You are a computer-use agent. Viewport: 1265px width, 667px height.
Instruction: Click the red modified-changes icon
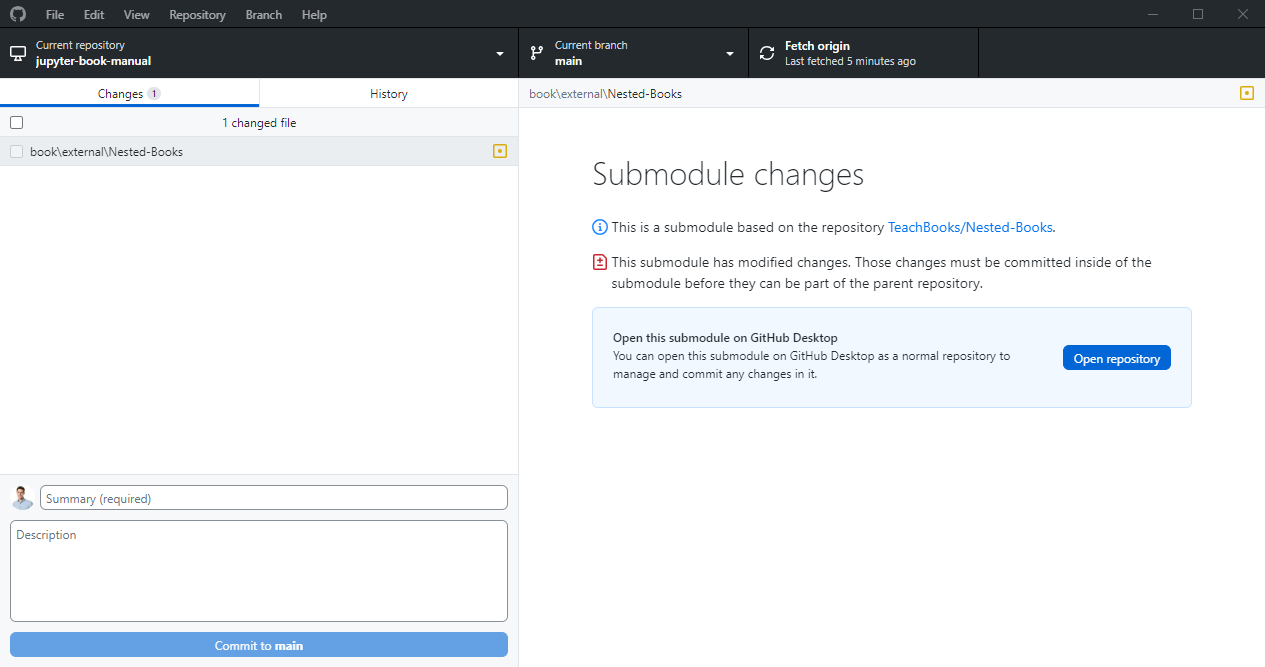600,262
